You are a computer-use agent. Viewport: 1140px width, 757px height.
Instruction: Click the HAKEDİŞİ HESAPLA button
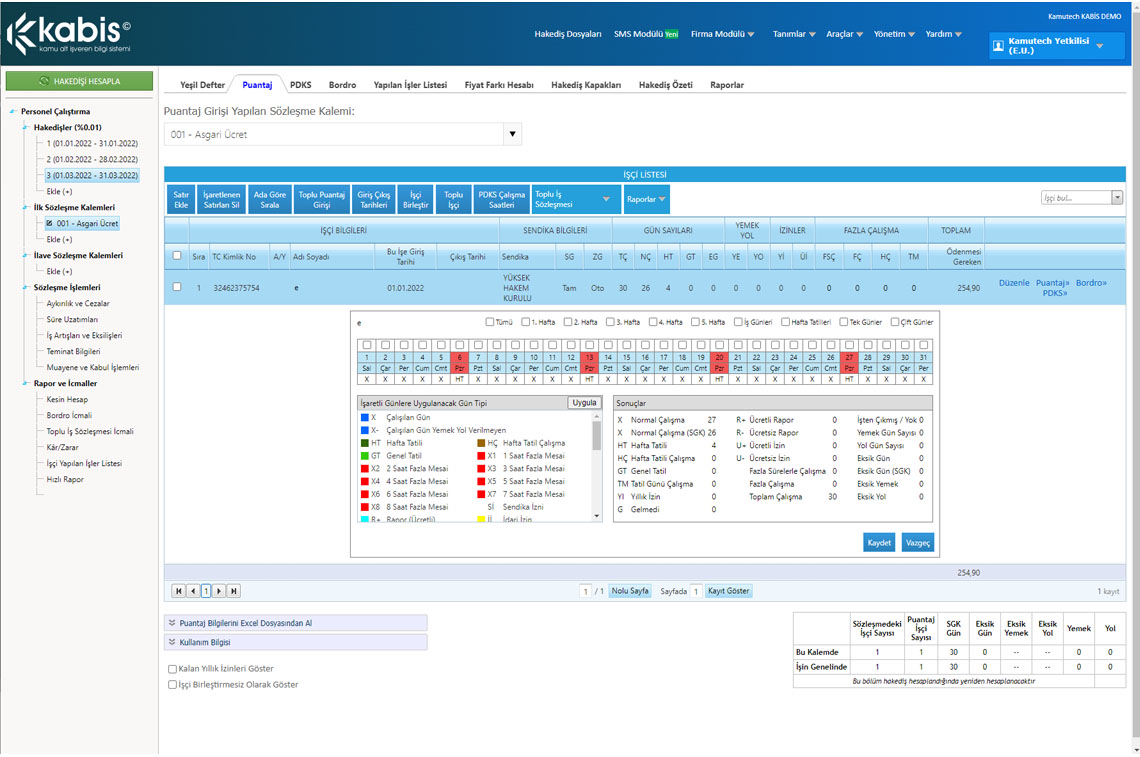click(79, 81)
